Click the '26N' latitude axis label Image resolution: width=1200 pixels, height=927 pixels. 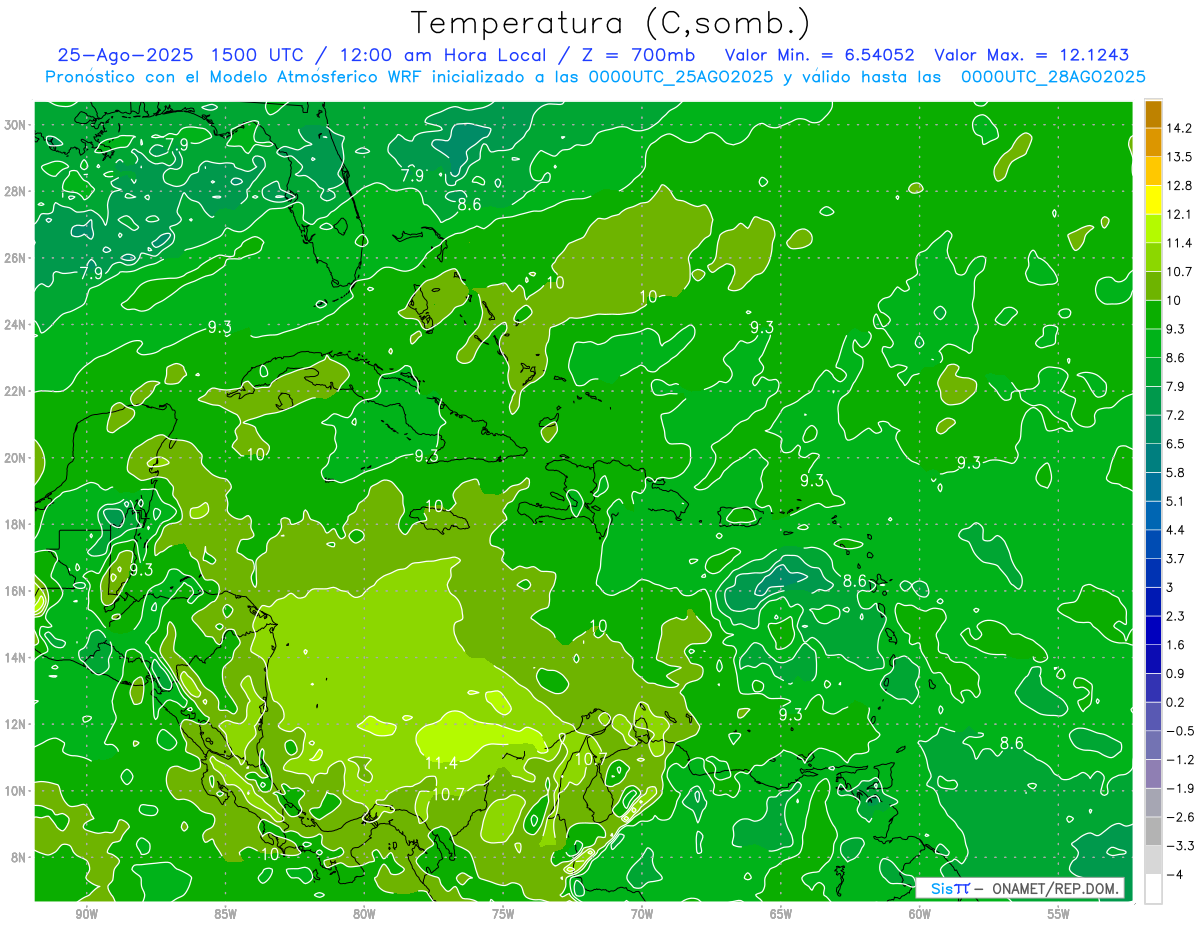(15, 258)
